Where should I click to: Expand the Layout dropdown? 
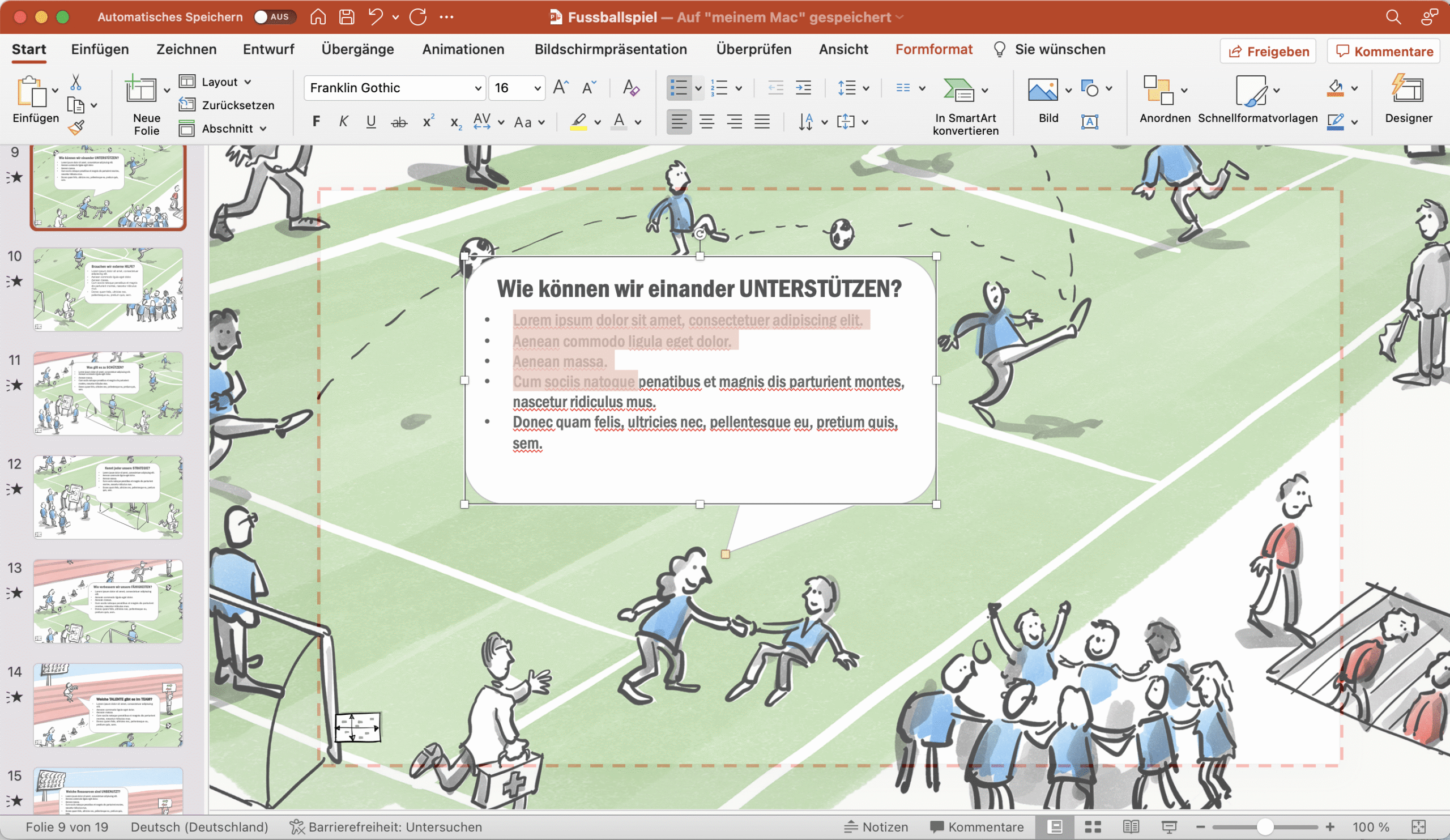click(248, 82)
